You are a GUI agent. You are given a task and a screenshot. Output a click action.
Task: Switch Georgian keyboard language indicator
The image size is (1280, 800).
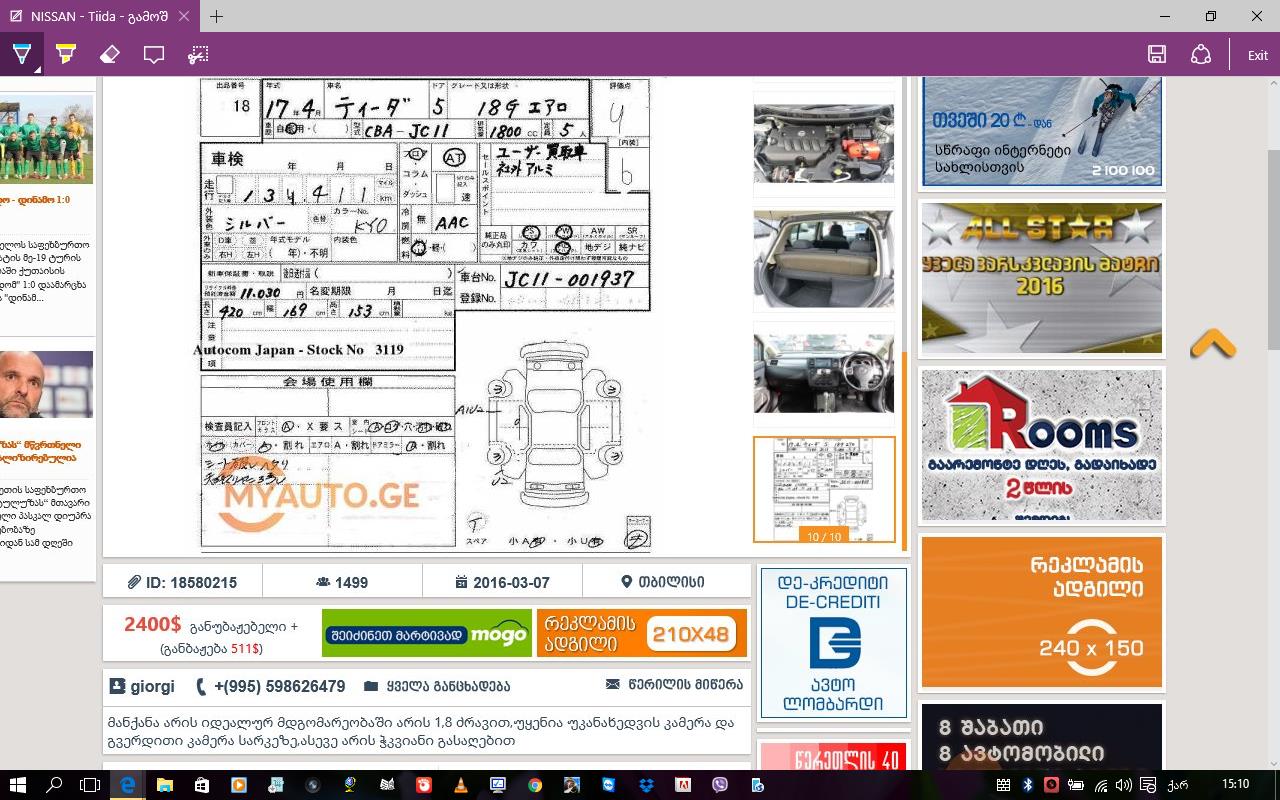(1178, 785)
